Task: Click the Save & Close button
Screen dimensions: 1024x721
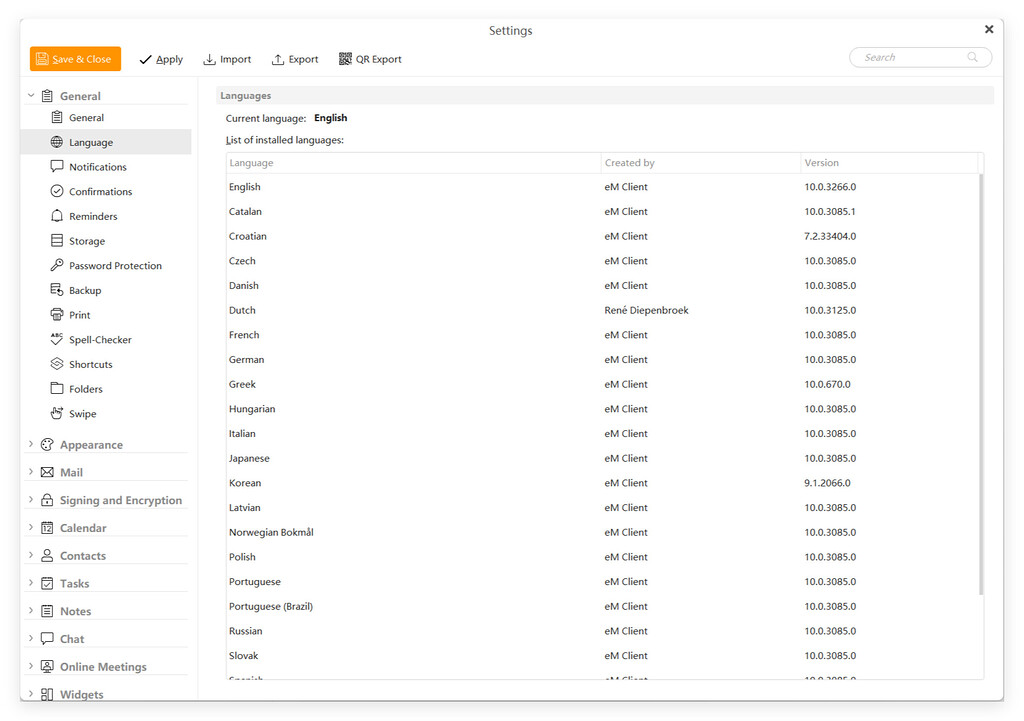Action: coord(75,59)
